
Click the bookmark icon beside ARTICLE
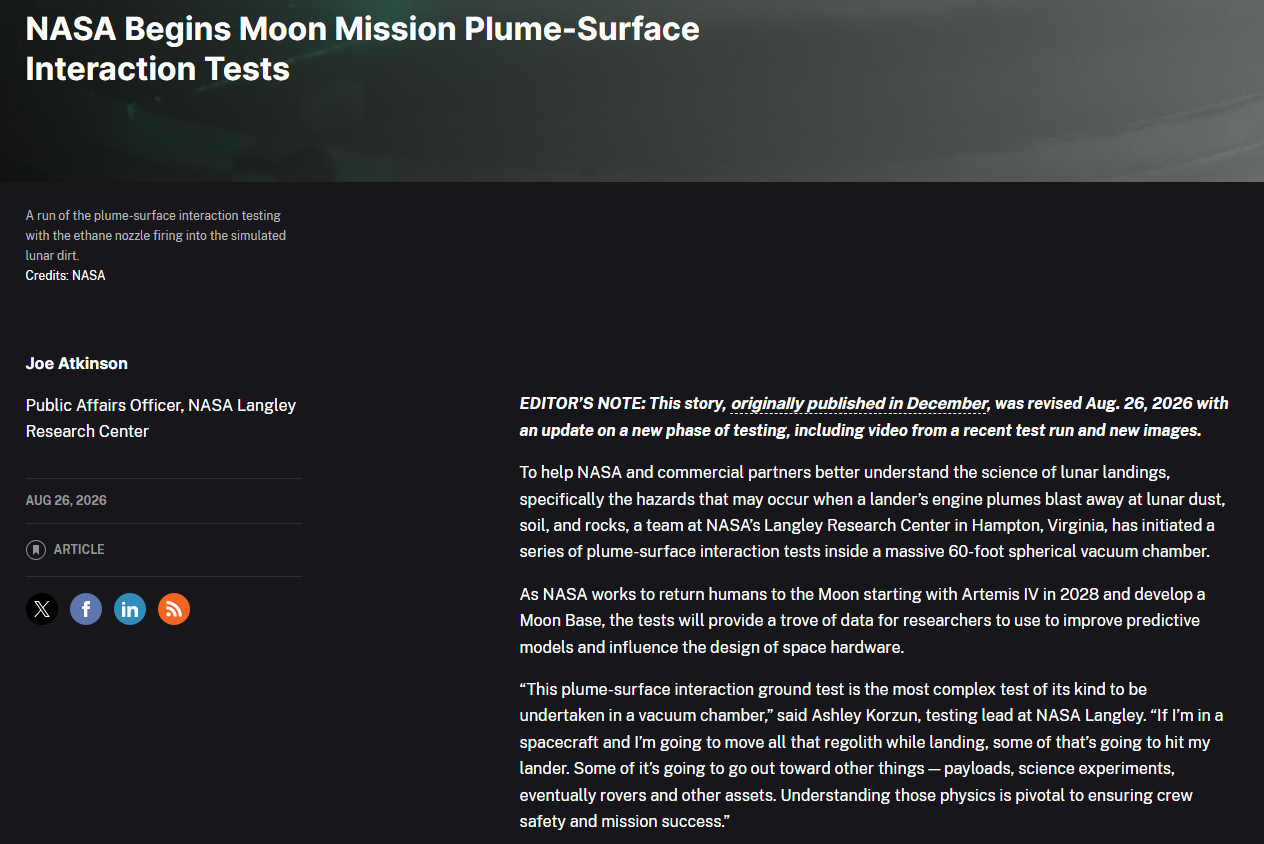[36, 550]
